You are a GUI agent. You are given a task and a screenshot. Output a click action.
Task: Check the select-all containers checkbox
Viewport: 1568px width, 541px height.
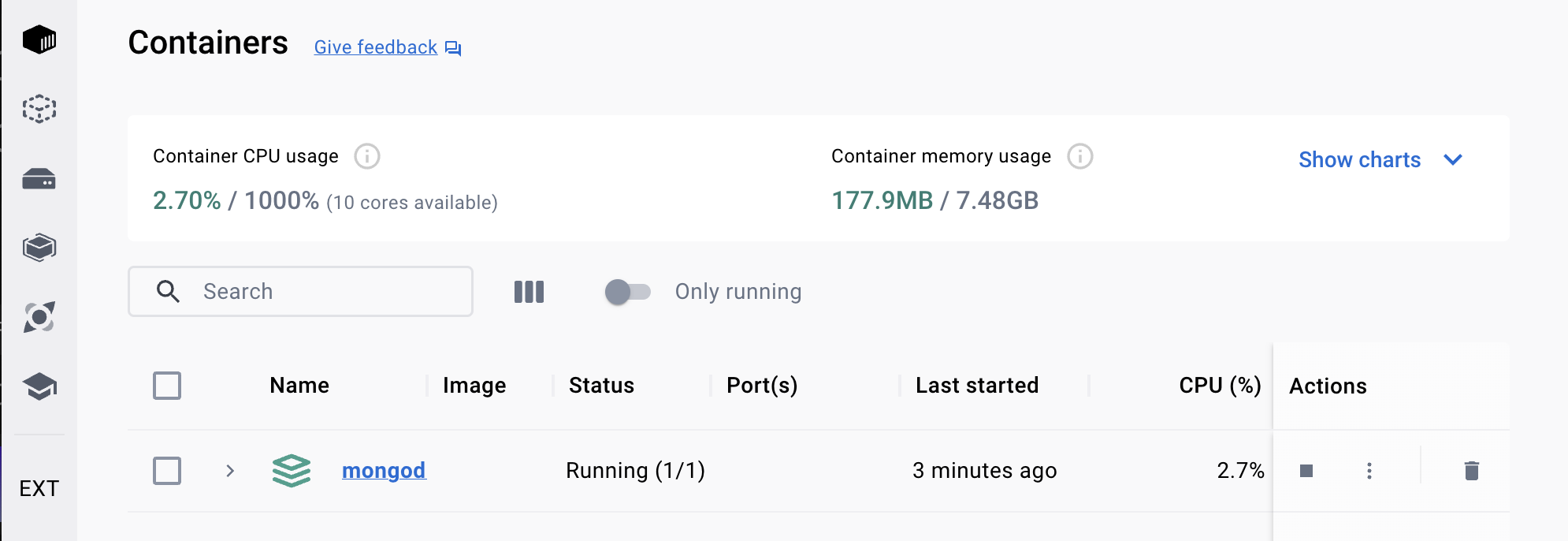pos(166,386)
